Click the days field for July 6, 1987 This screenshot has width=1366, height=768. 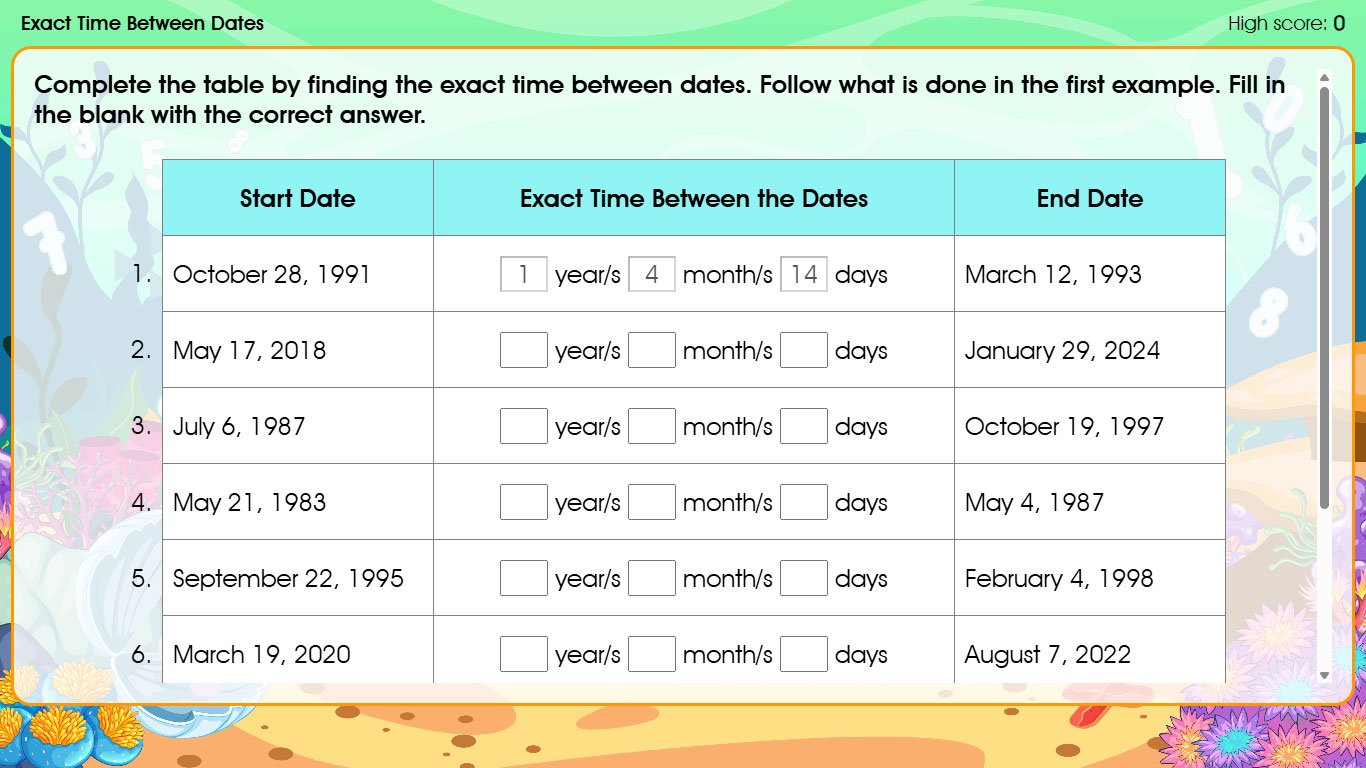point(803,426)
